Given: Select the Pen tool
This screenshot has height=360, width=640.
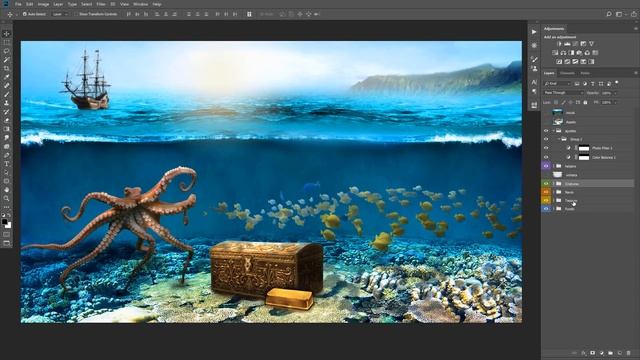Looking at the screenshot, I should [7, 155].
